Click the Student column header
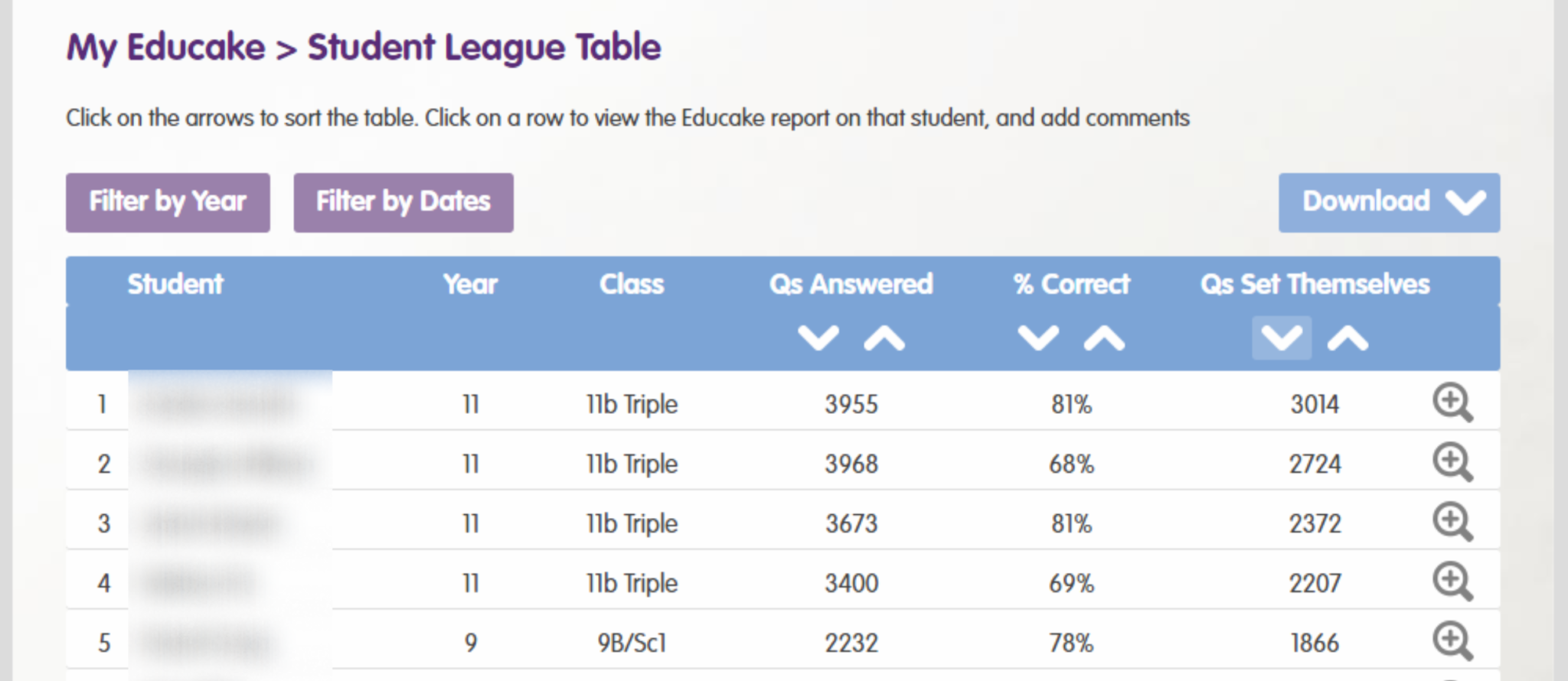1568x681 pixels. pyautogui.click(x=175, y=284)
